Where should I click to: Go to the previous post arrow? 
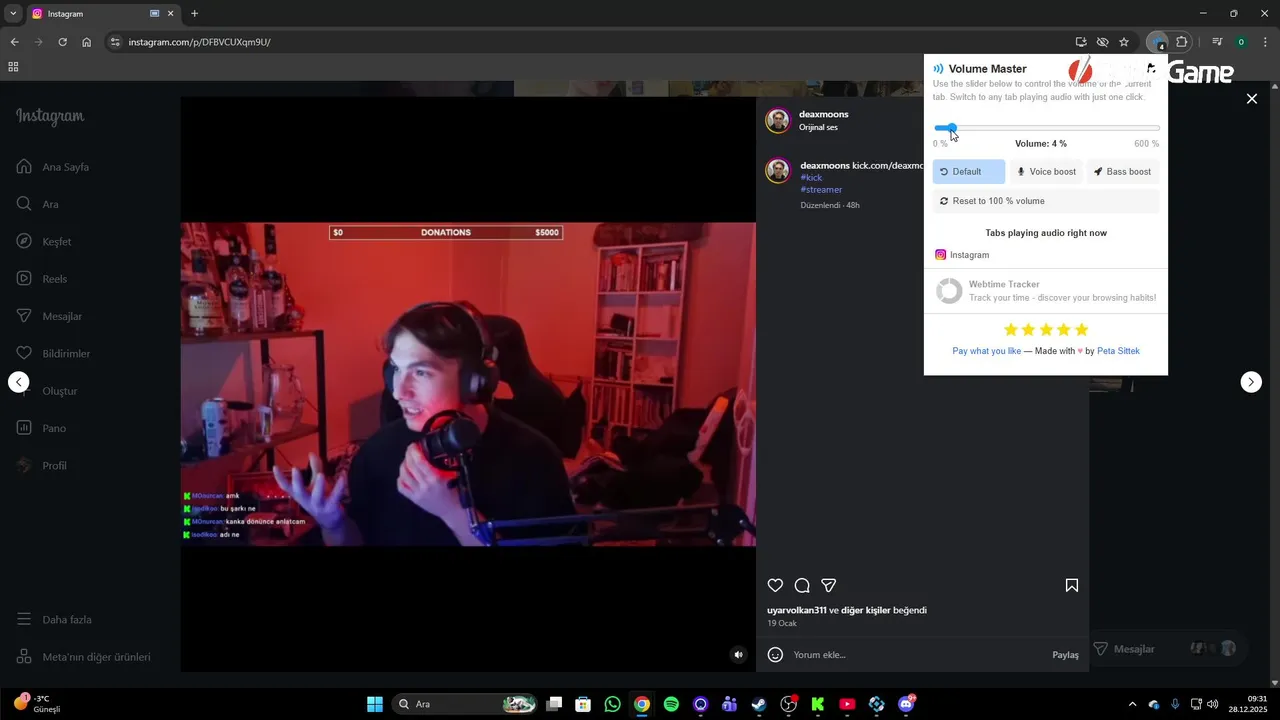click(18, 382)
